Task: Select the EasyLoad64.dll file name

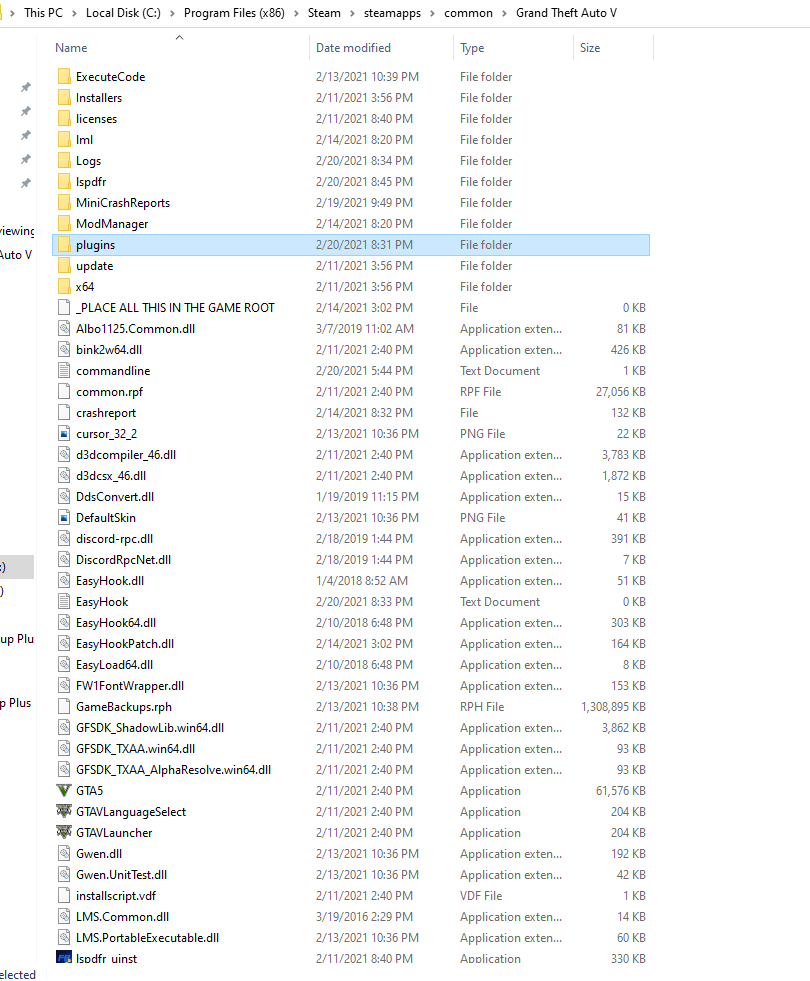Action: coord(114,665)
